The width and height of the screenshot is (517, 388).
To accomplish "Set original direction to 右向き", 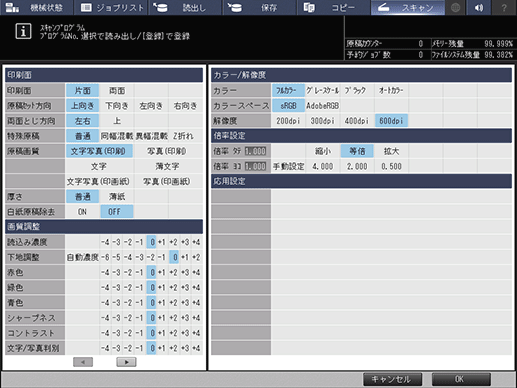I will [x=185, y=106].
